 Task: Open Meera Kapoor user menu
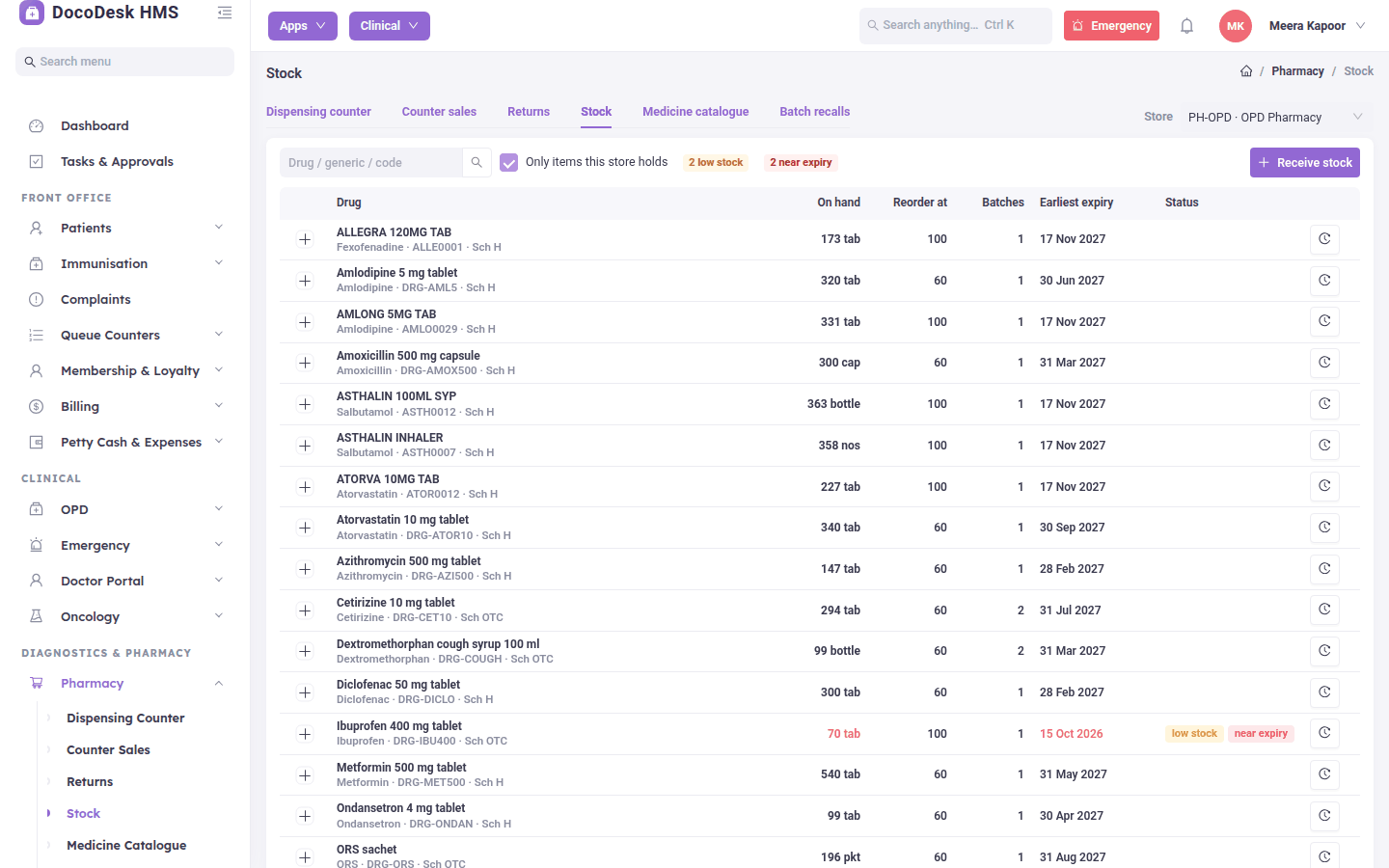[x=1317, y=26]
